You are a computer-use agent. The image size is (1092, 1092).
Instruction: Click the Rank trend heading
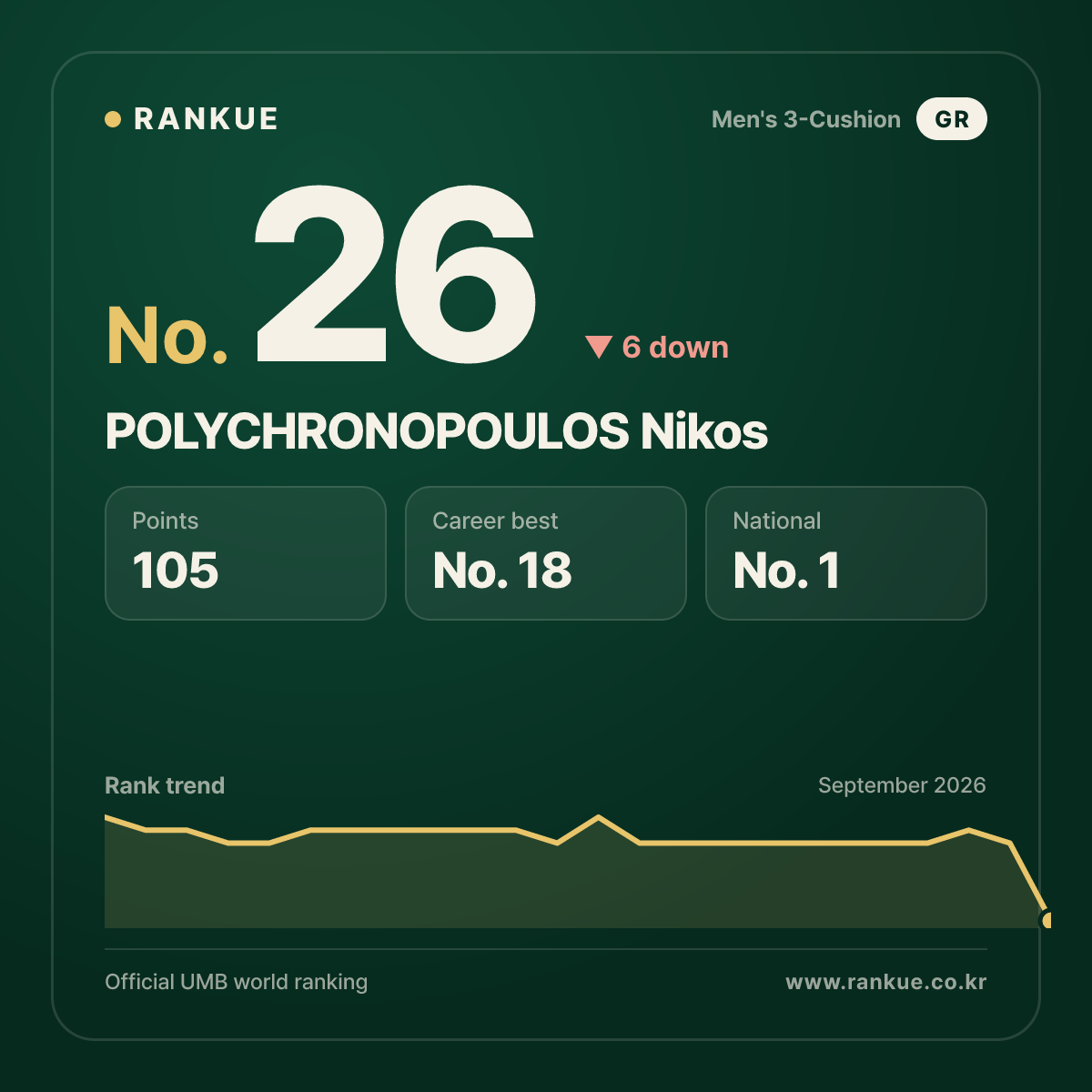165,785
